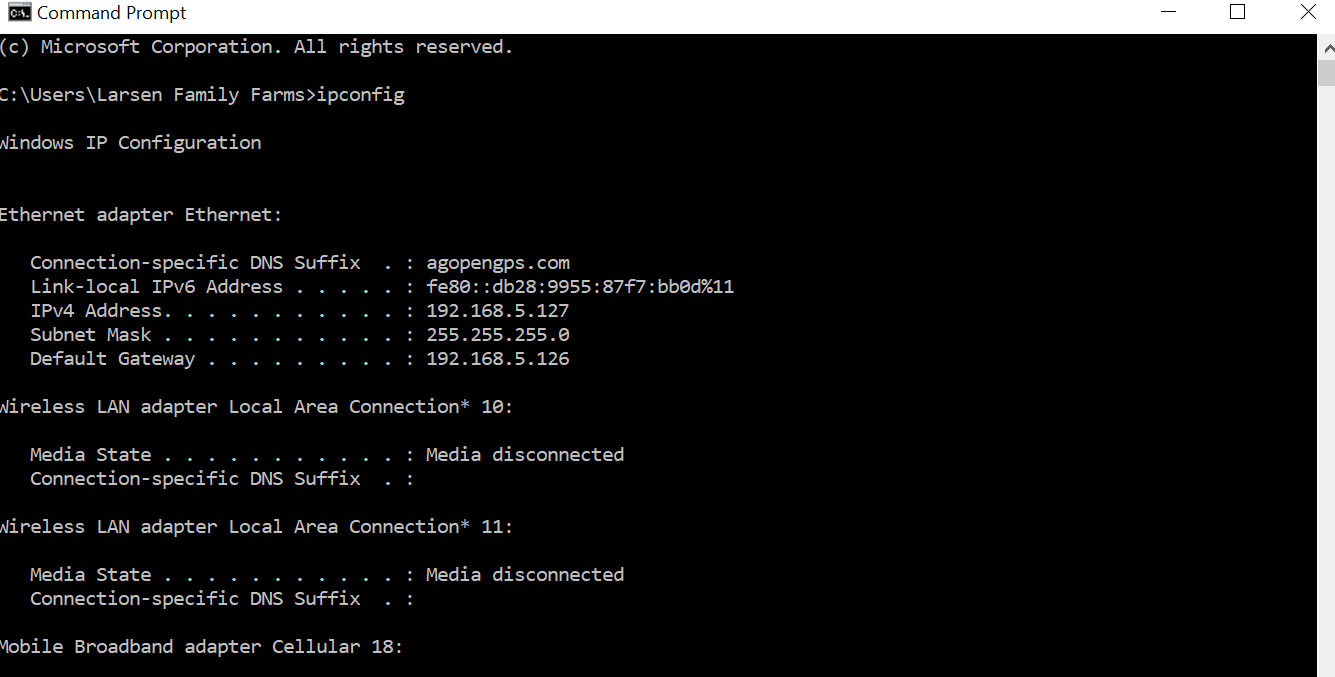
Task: Click the typed ipconfig command
Action: (x=360, y=95)
